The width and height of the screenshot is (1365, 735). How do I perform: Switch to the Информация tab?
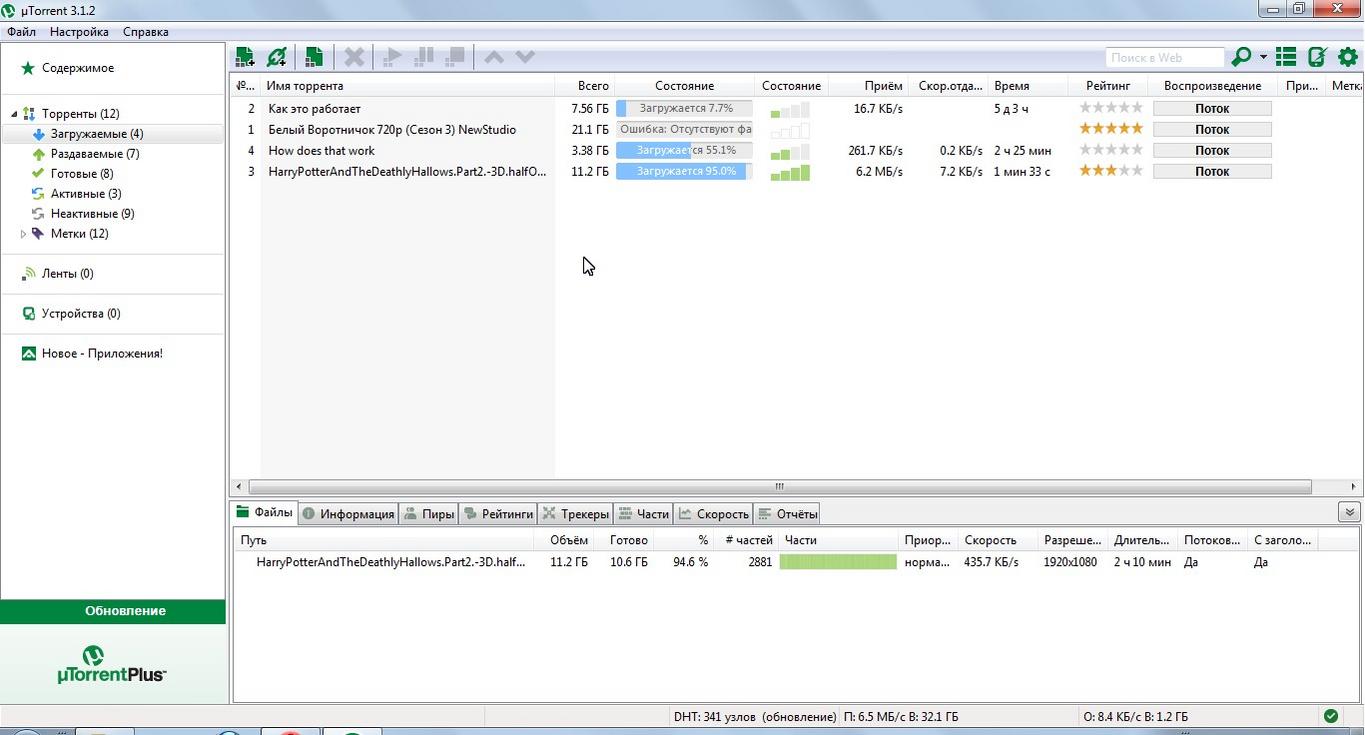coord(348,514)
